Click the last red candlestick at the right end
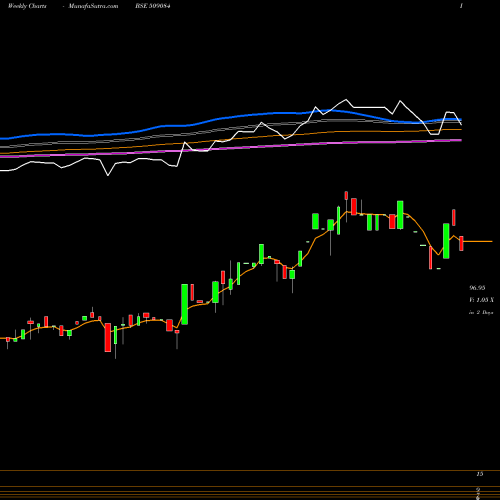 pos(461,243)
